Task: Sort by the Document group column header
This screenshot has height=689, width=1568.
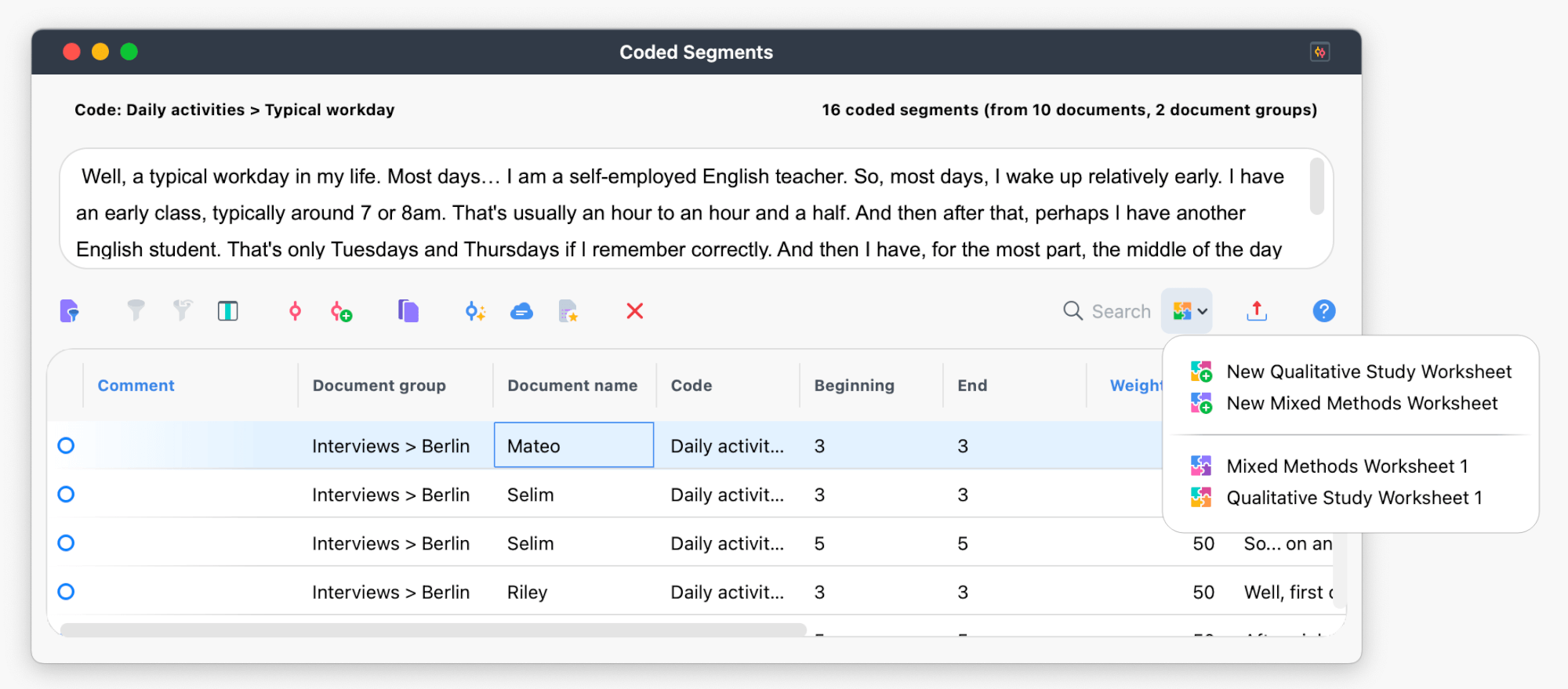Action: [x=379, y=386]
